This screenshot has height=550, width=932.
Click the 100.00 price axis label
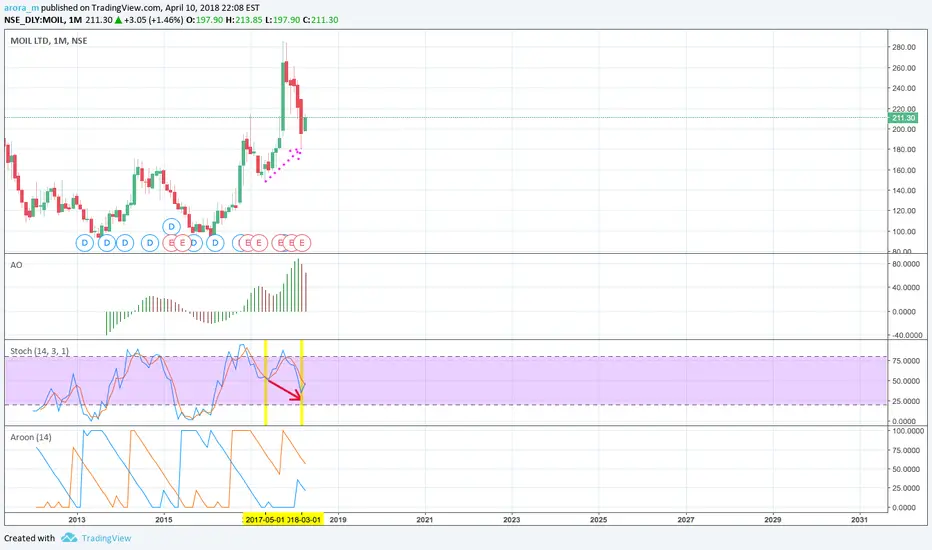pos(903,231)
